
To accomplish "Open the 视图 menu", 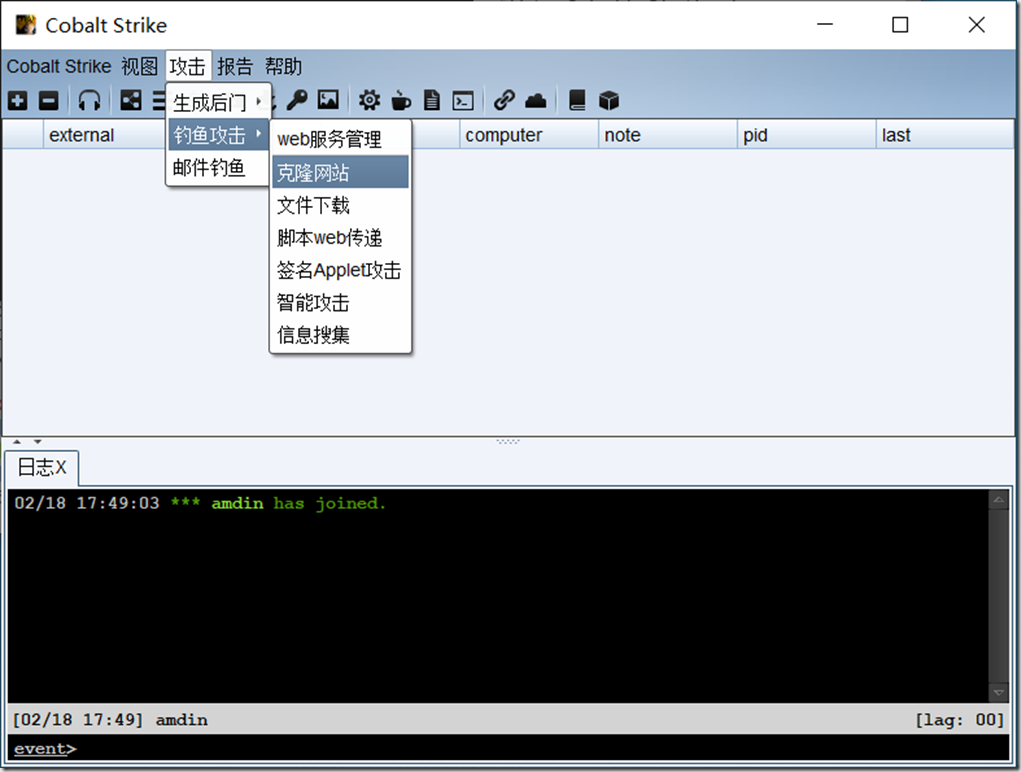I will tap(139, 66).
